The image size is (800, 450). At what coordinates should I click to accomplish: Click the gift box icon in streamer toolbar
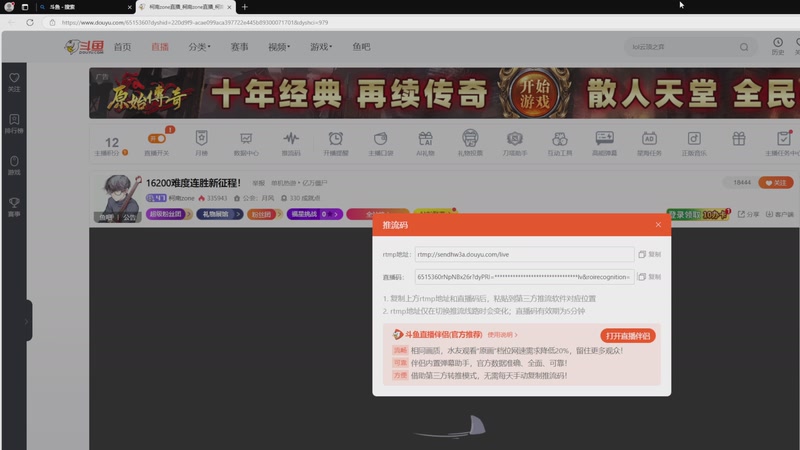pos(739,139)
